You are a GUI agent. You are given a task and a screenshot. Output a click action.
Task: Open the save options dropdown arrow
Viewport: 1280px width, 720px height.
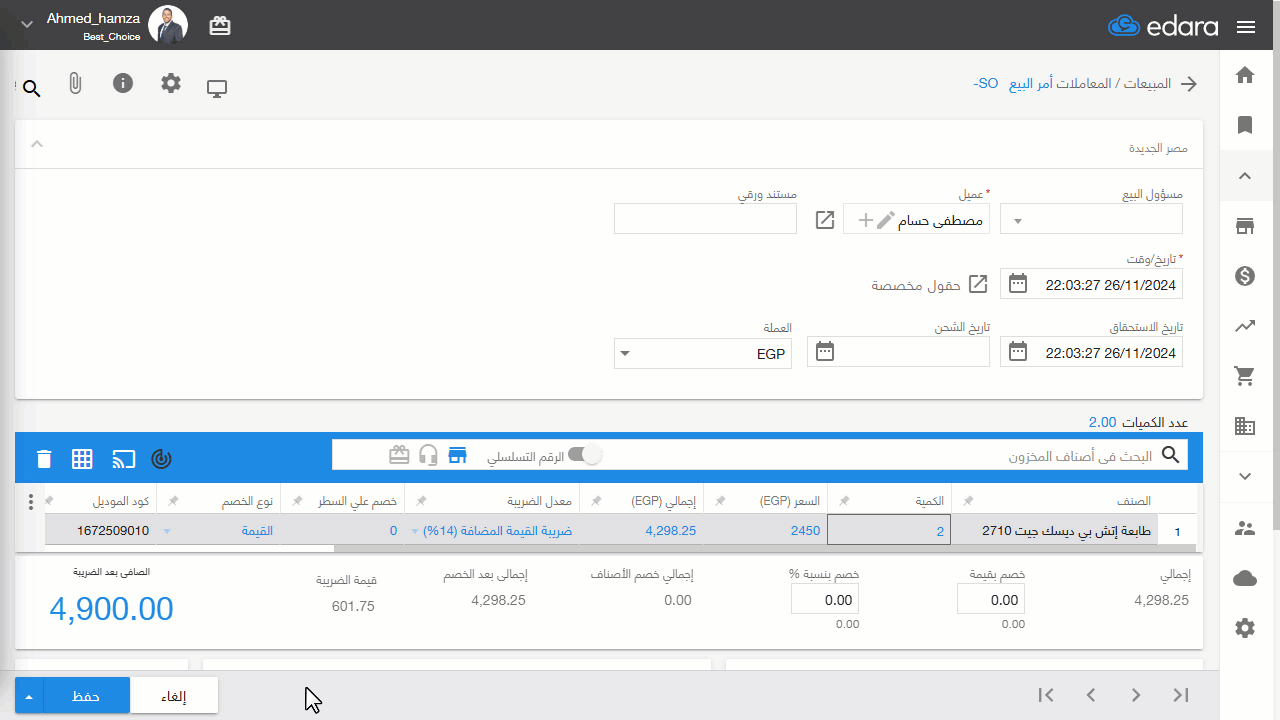pos(29,695)
